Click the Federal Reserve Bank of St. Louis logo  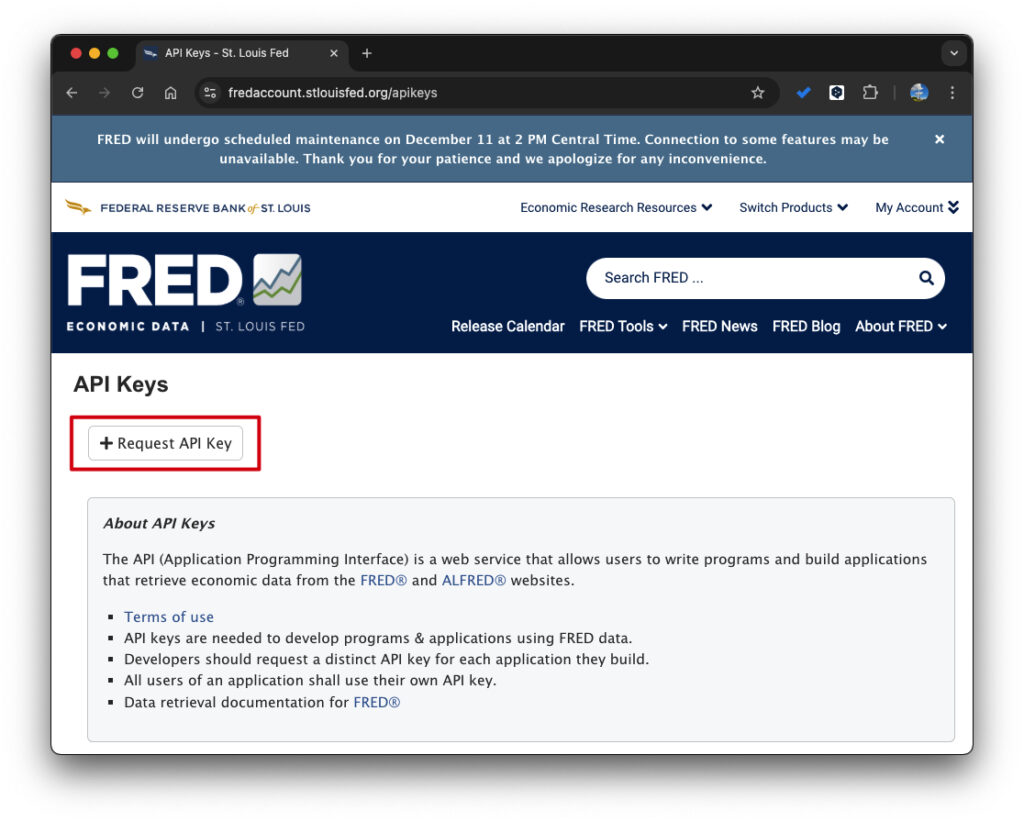point(188,208)
